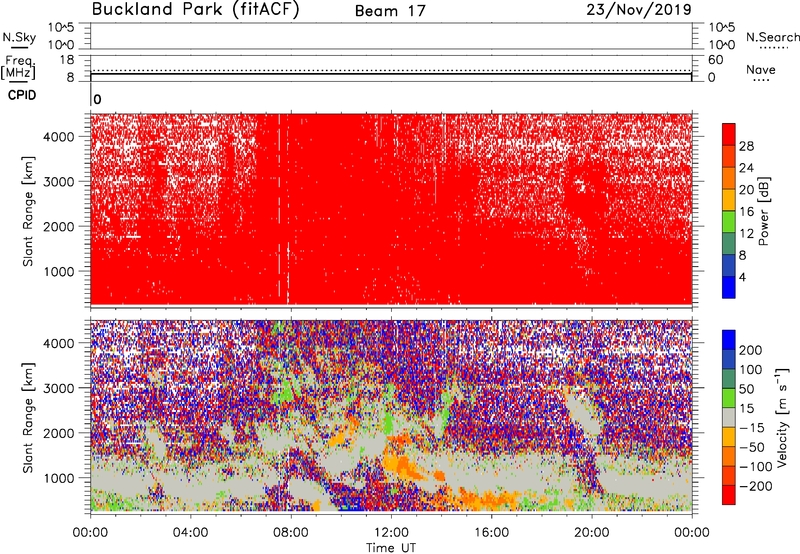Click the 'Beam 17' label
Screen dimensions: 800x554
click(390, 11)
